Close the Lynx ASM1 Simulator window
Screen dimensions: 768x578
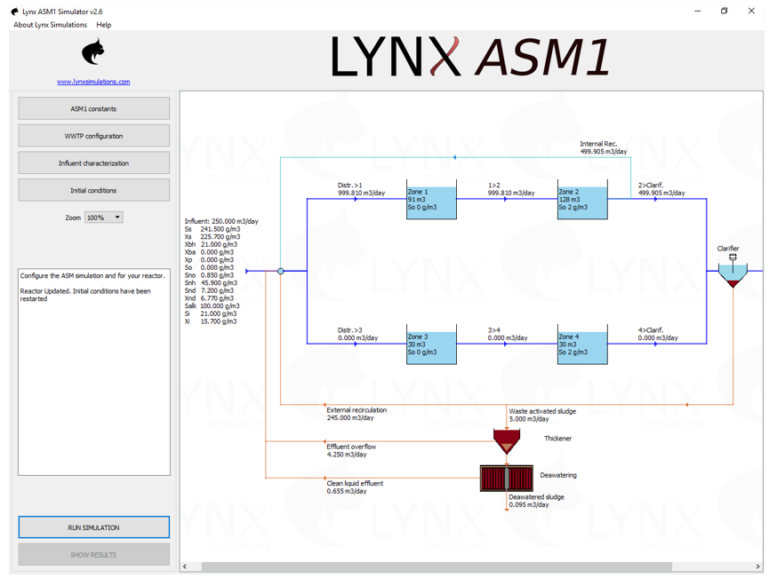(751, 11)
